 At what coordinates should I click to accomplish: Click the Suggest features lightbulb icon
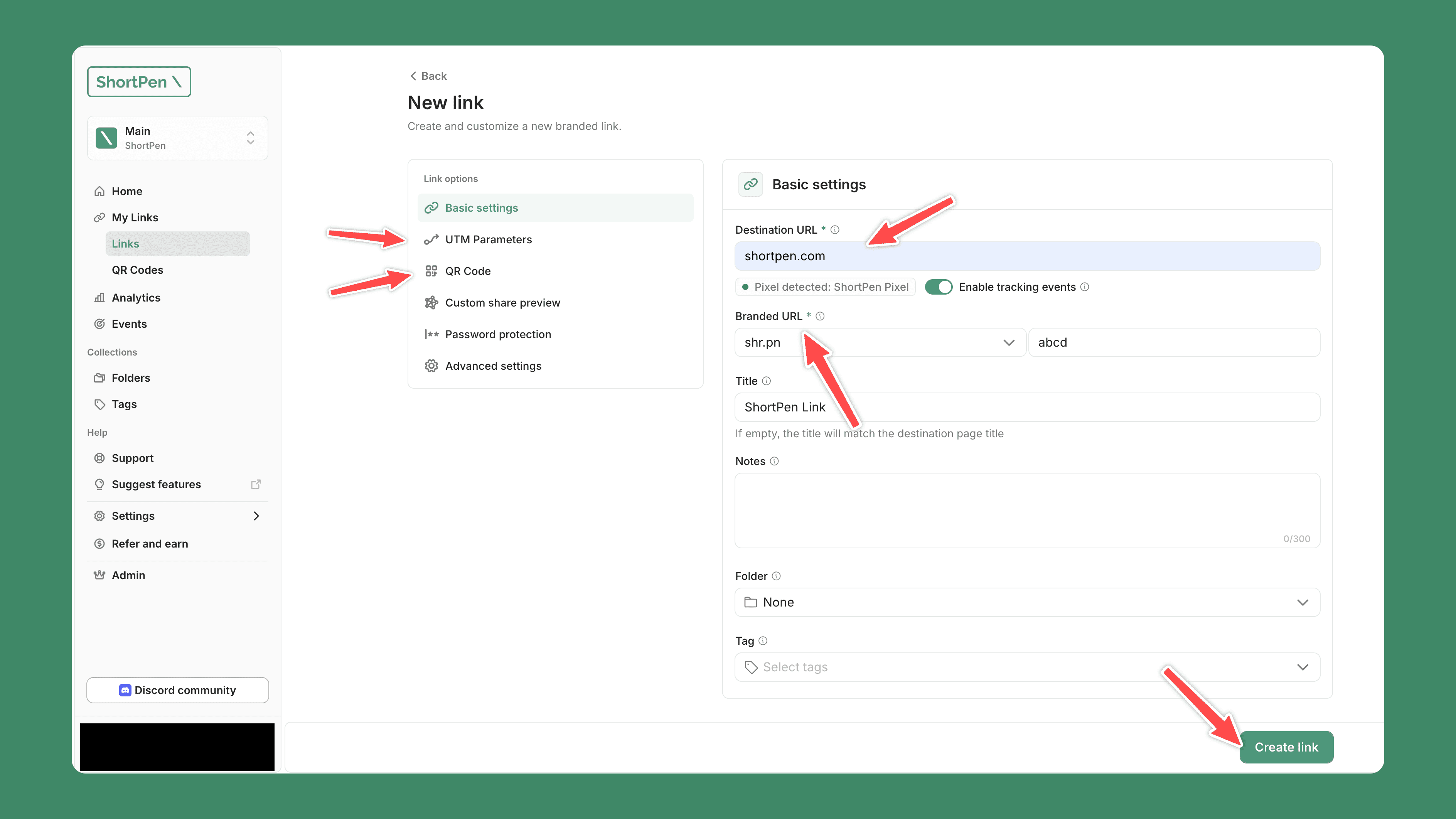[x=99, y=484]
